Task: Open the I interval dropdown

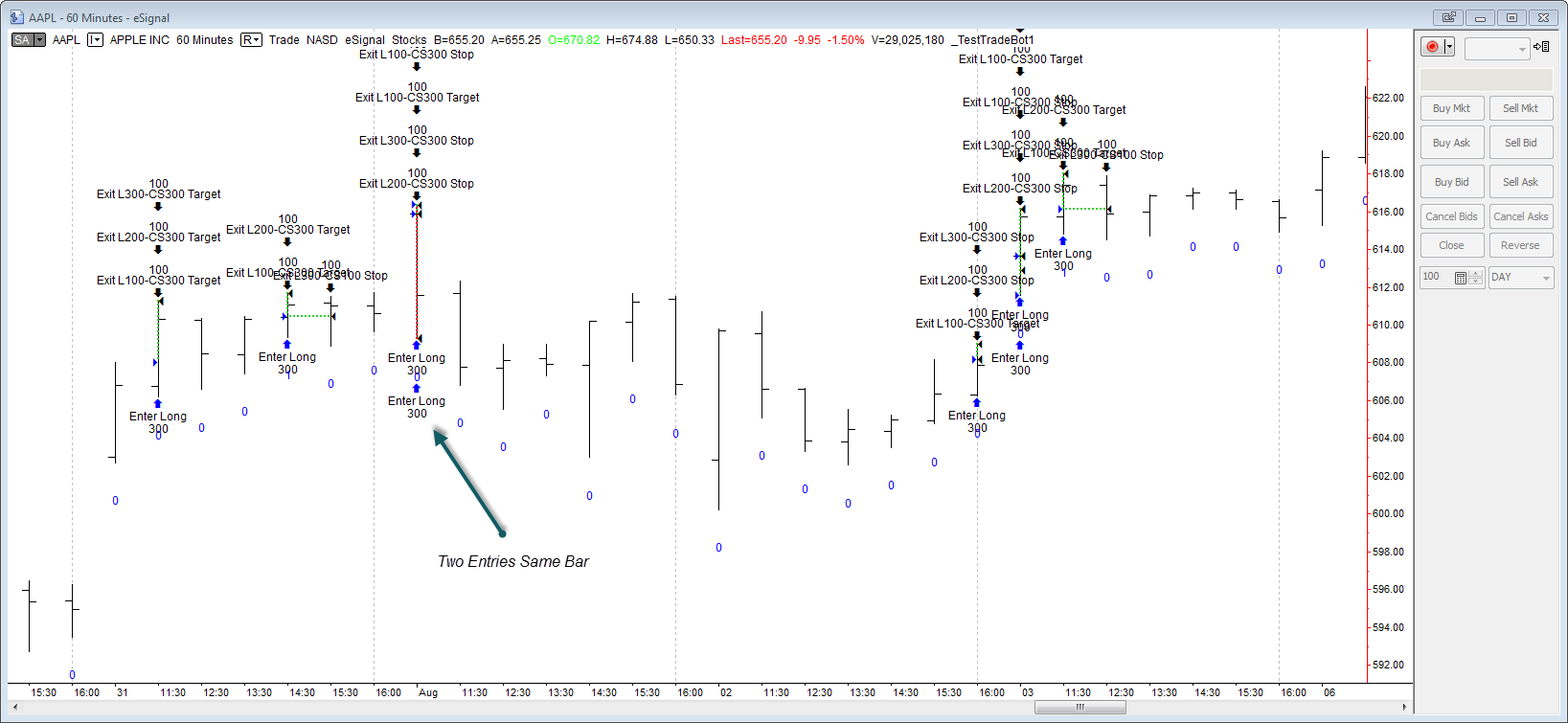Action: [95, 40]
